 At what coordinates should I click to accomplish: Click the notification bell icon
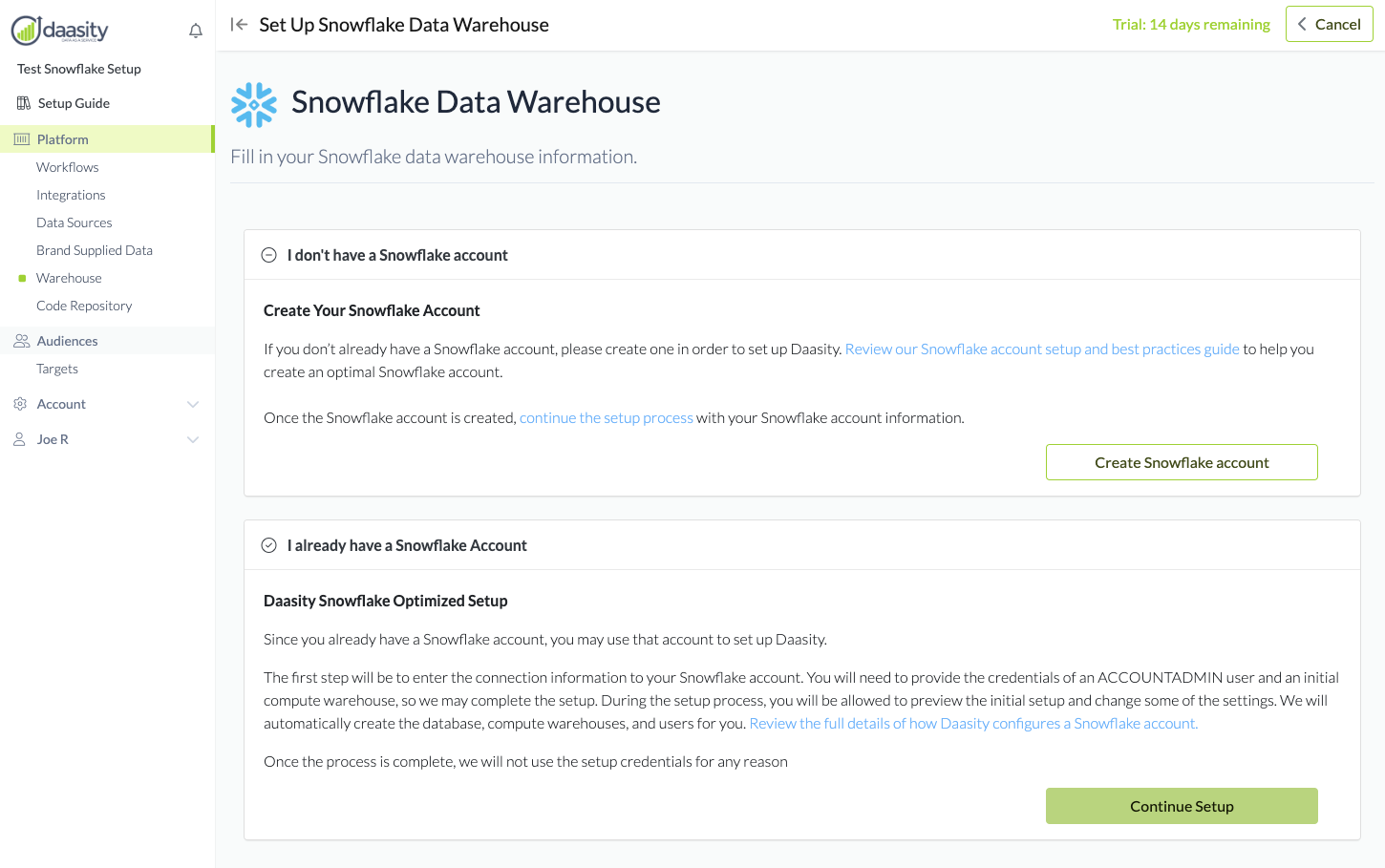pos(196,32)
